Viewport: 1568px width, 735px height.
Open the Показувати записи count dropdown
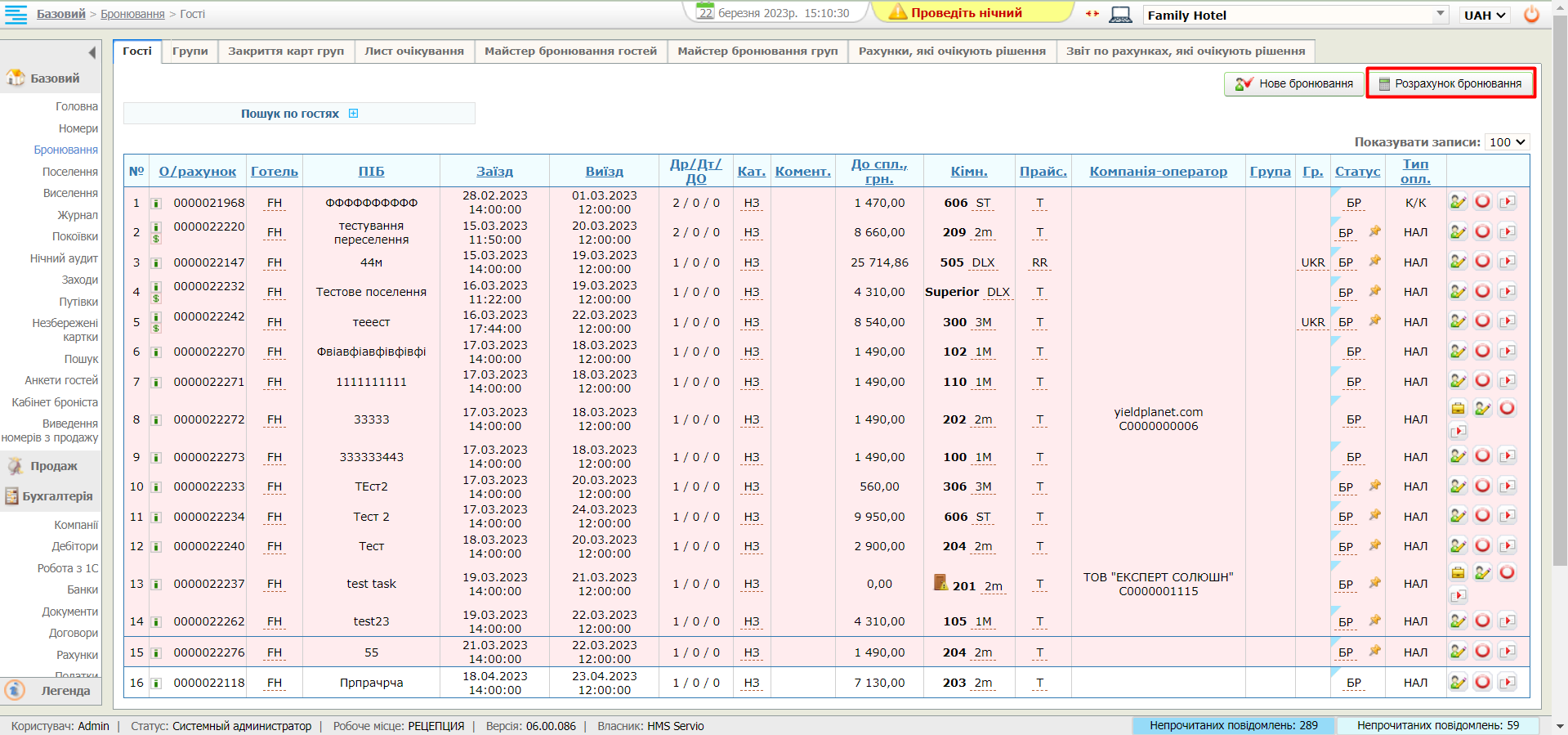point(1507,142)
